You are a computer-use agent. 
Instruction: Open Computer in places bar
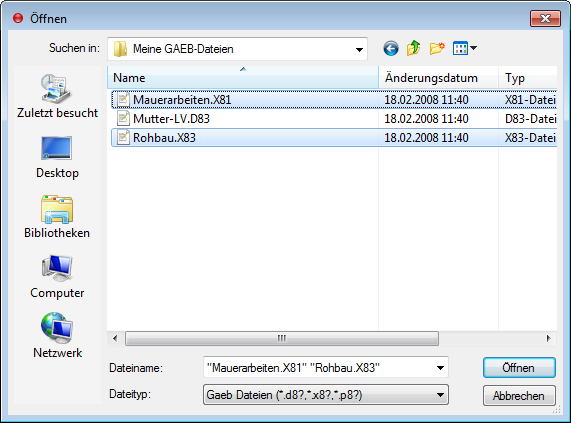[57, 277]
